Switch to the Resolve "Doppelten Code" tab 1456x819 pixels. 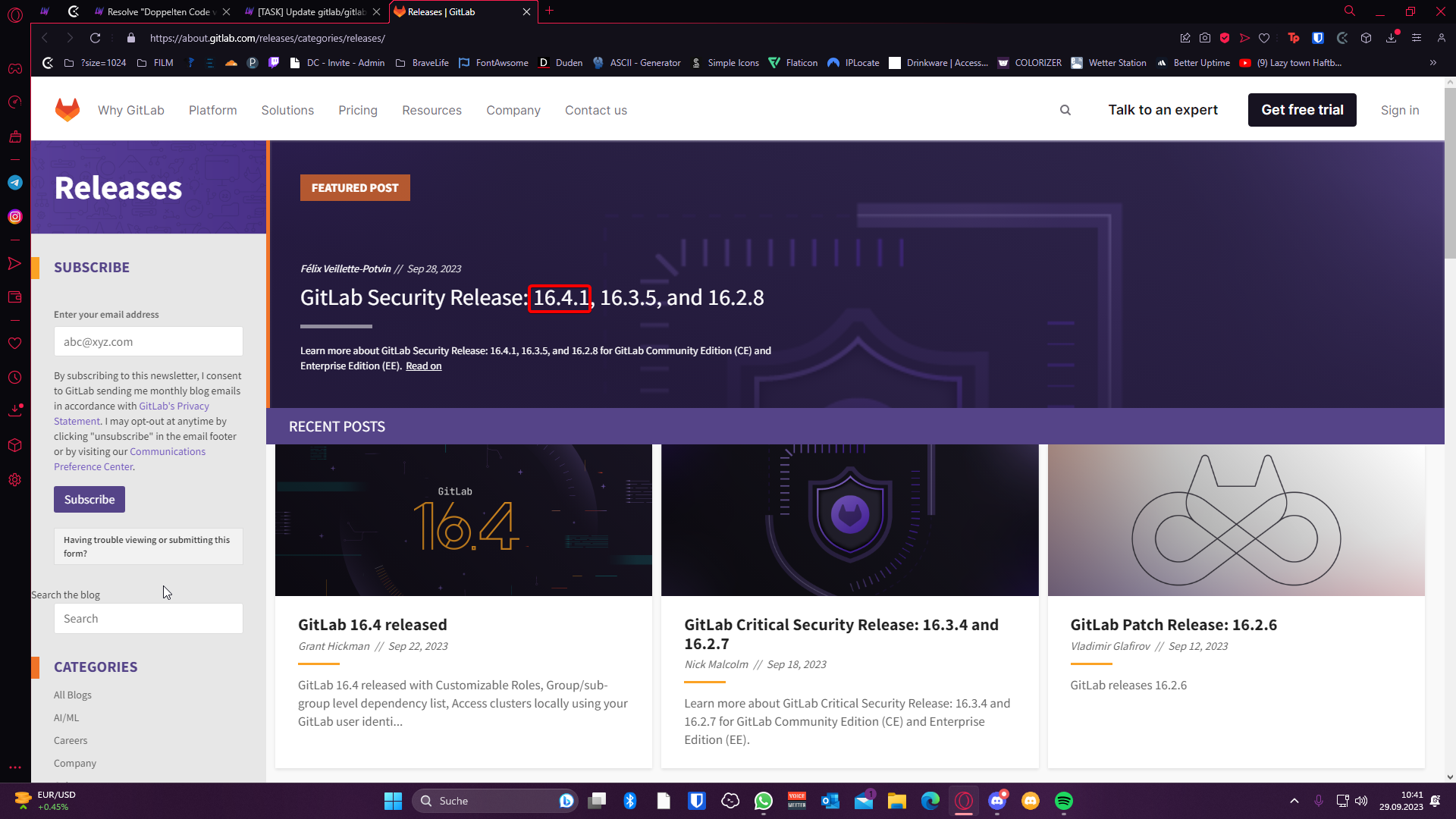[x=159, y=11]
